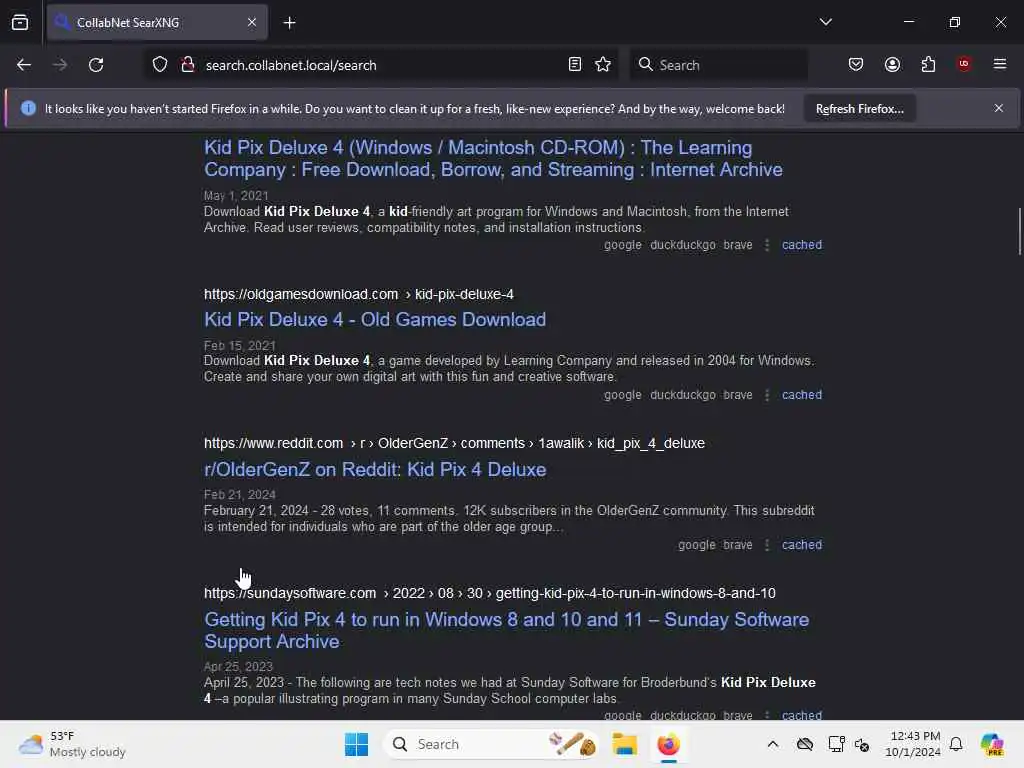Click cloud sync tray icon

[805, 744]
